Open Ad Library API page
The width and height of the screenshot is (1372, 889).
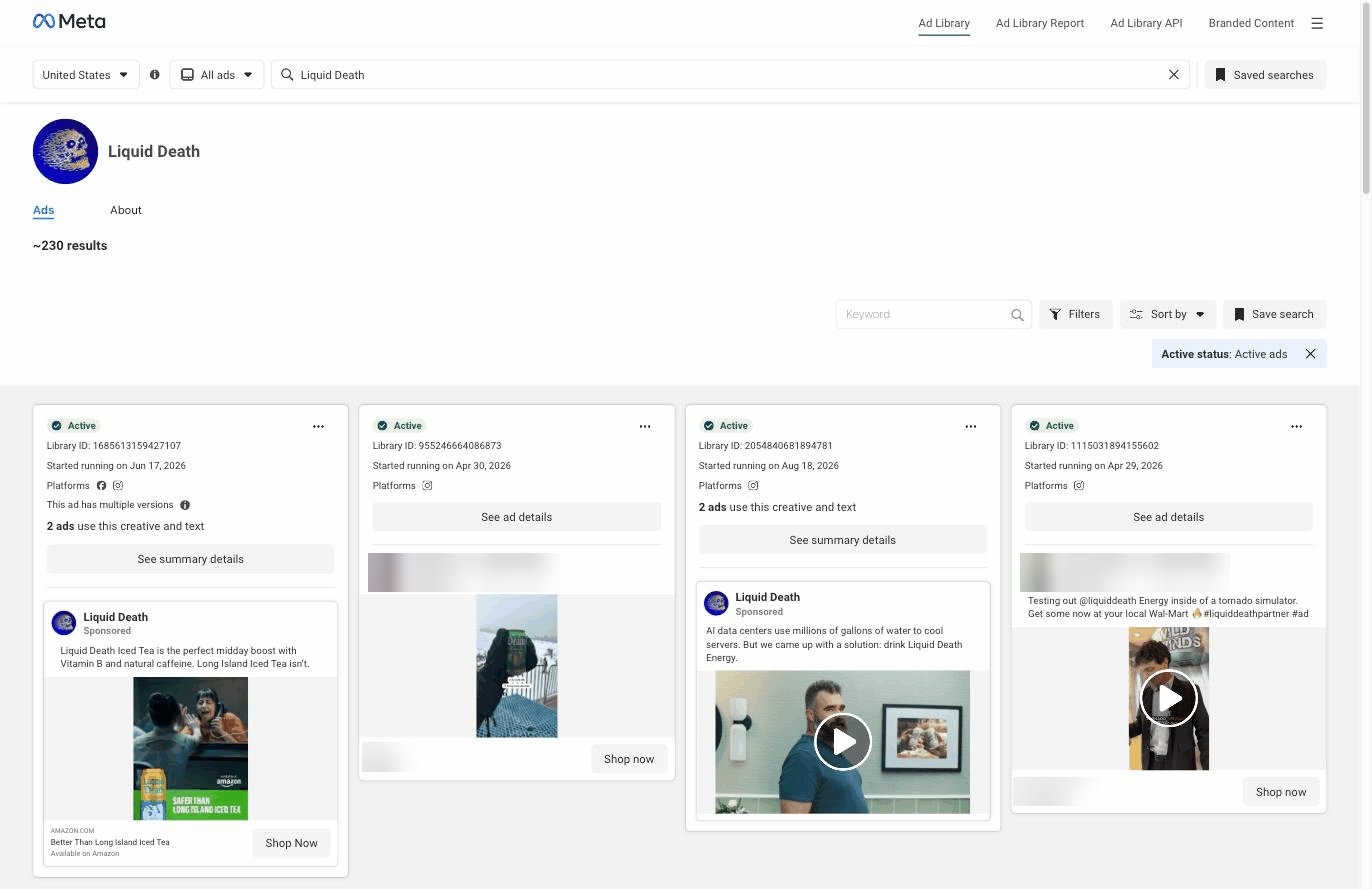(x=1146, y=23)
